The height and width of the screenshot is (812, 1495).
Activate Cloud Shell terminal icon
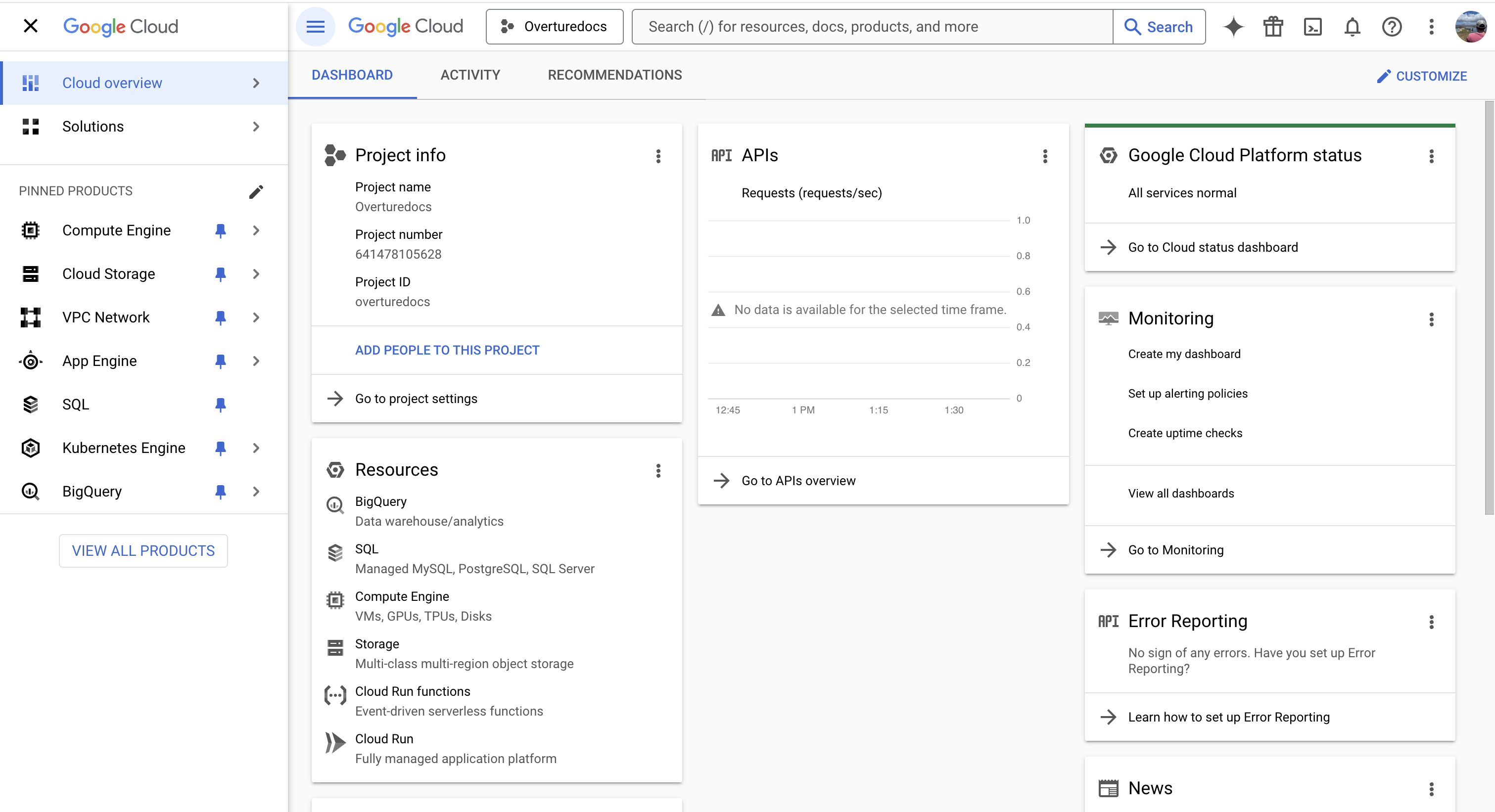[x=1312, y=27]
